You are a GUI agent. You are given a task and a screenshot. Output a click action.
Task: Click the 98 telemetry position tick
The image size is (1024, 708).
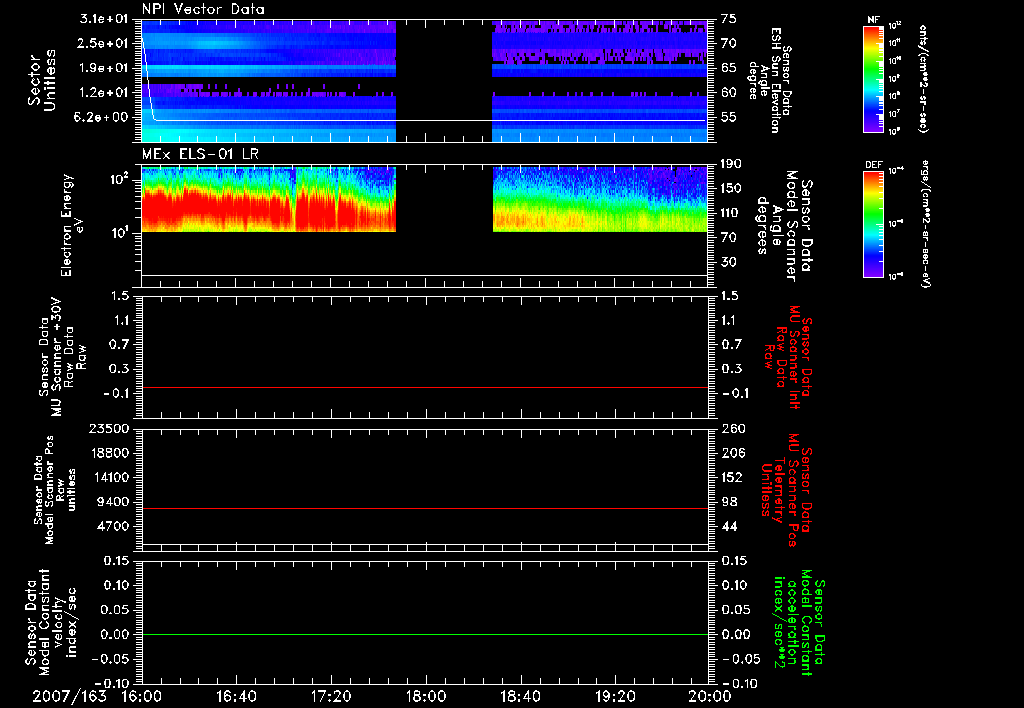pos(729,502)
